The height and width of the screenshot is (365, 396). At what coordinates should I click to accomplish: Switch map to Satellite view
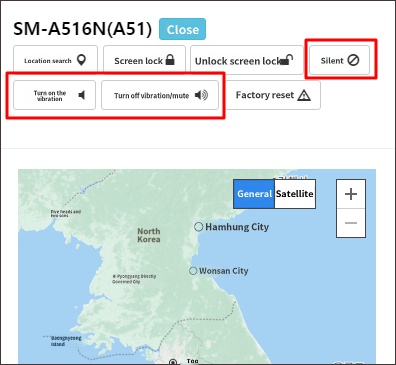pyautogui.click(x=295, y=194)
